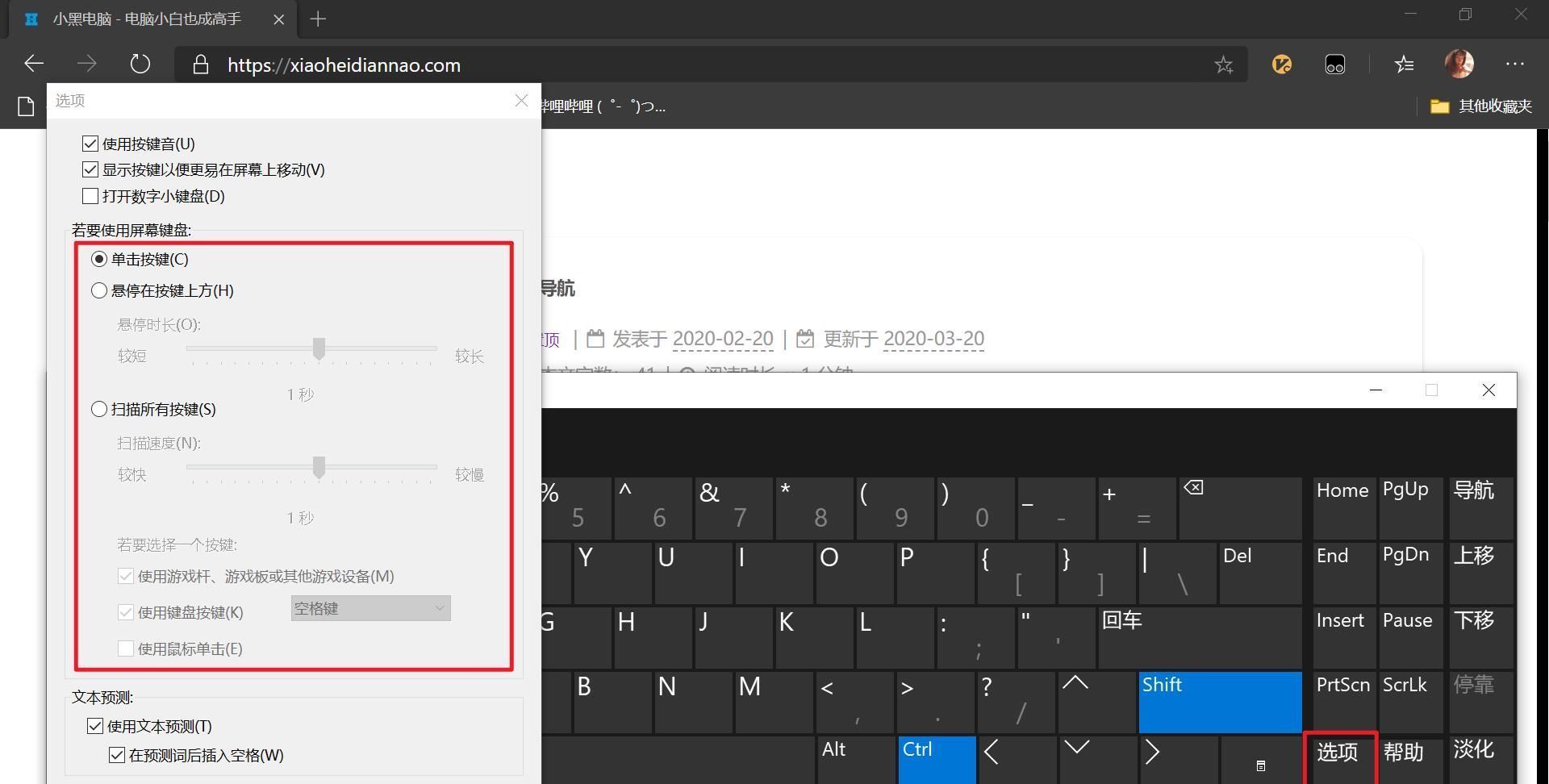
Task: Click the 悬停时长 slider thumb
Action: (x=319, y=348)
